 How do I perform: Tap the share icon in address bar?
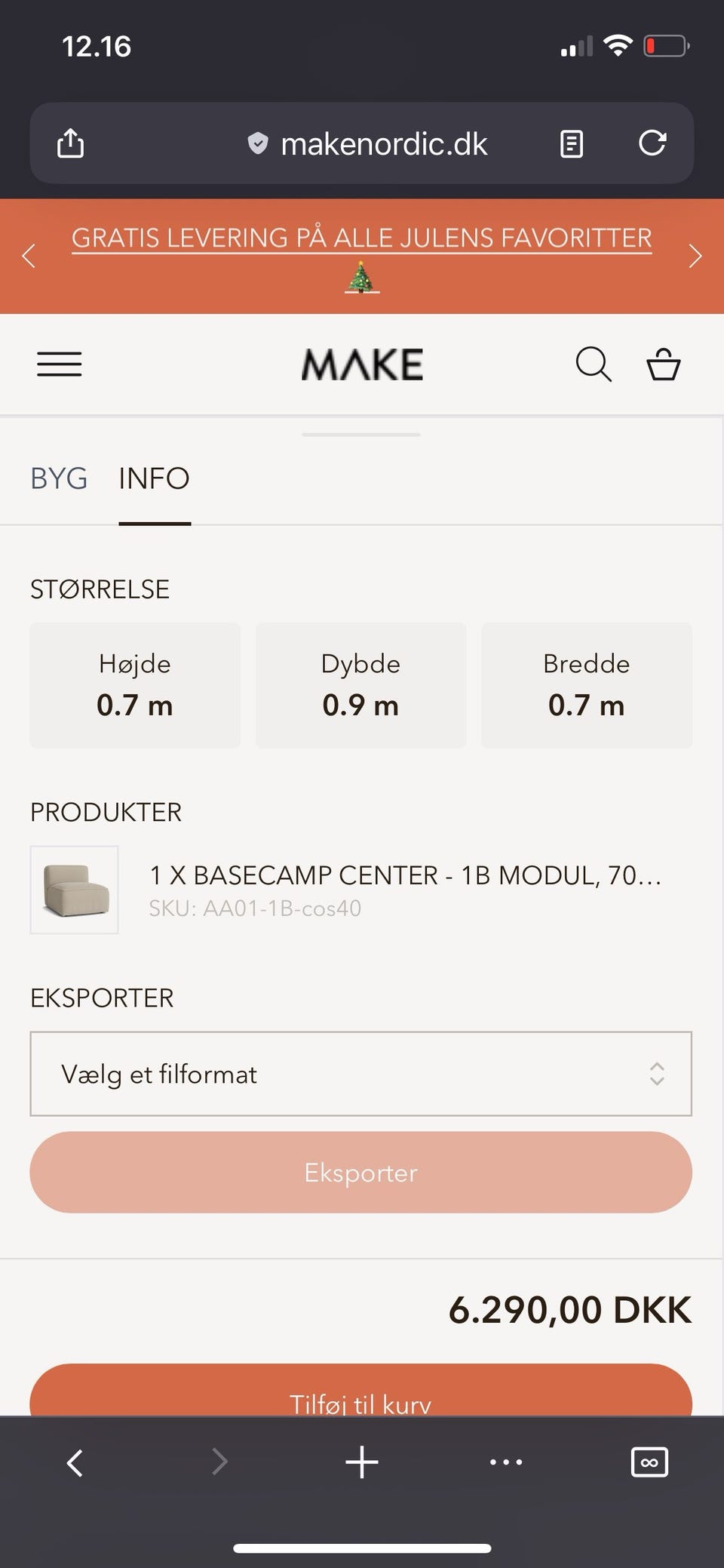[71, 143]
